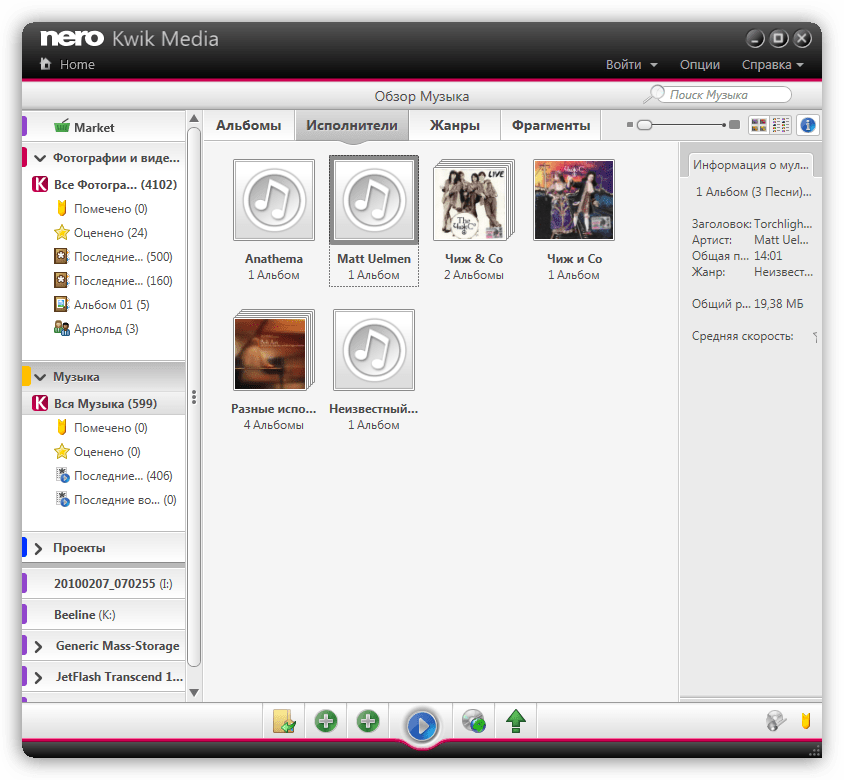Click the yellow flag icon at bottom right

tap(806, 720)
